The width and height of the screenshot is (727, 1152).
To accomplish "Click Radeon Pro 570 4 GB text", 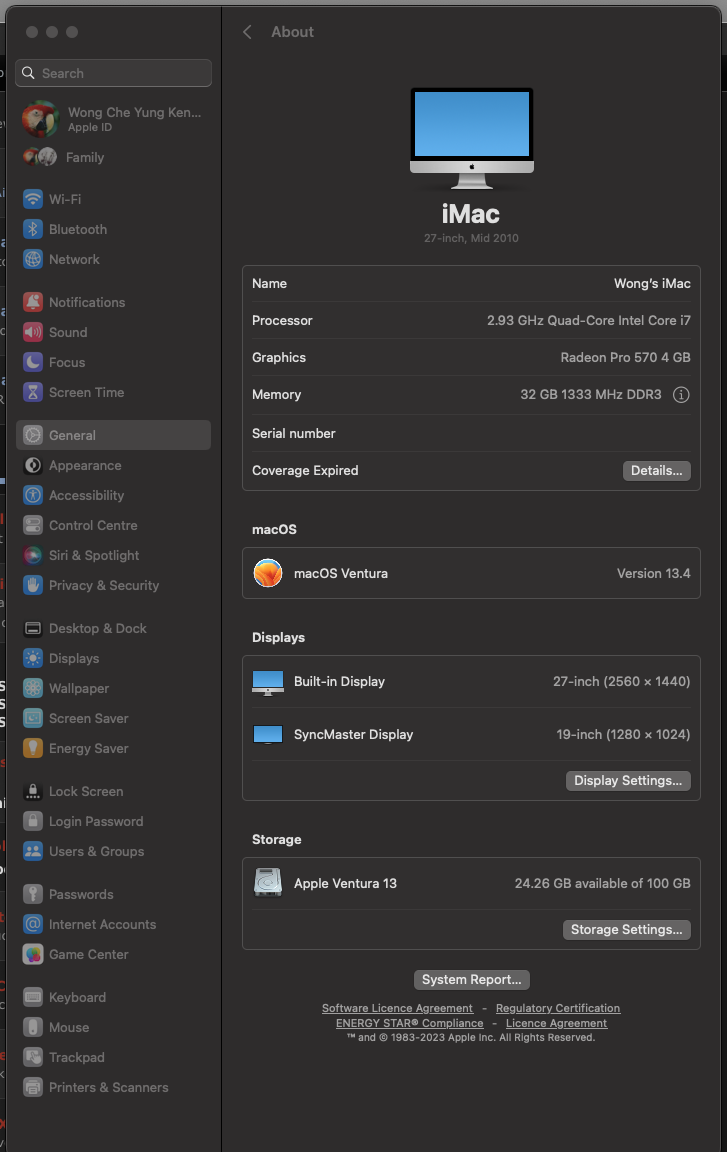I will tap(626, 357).
